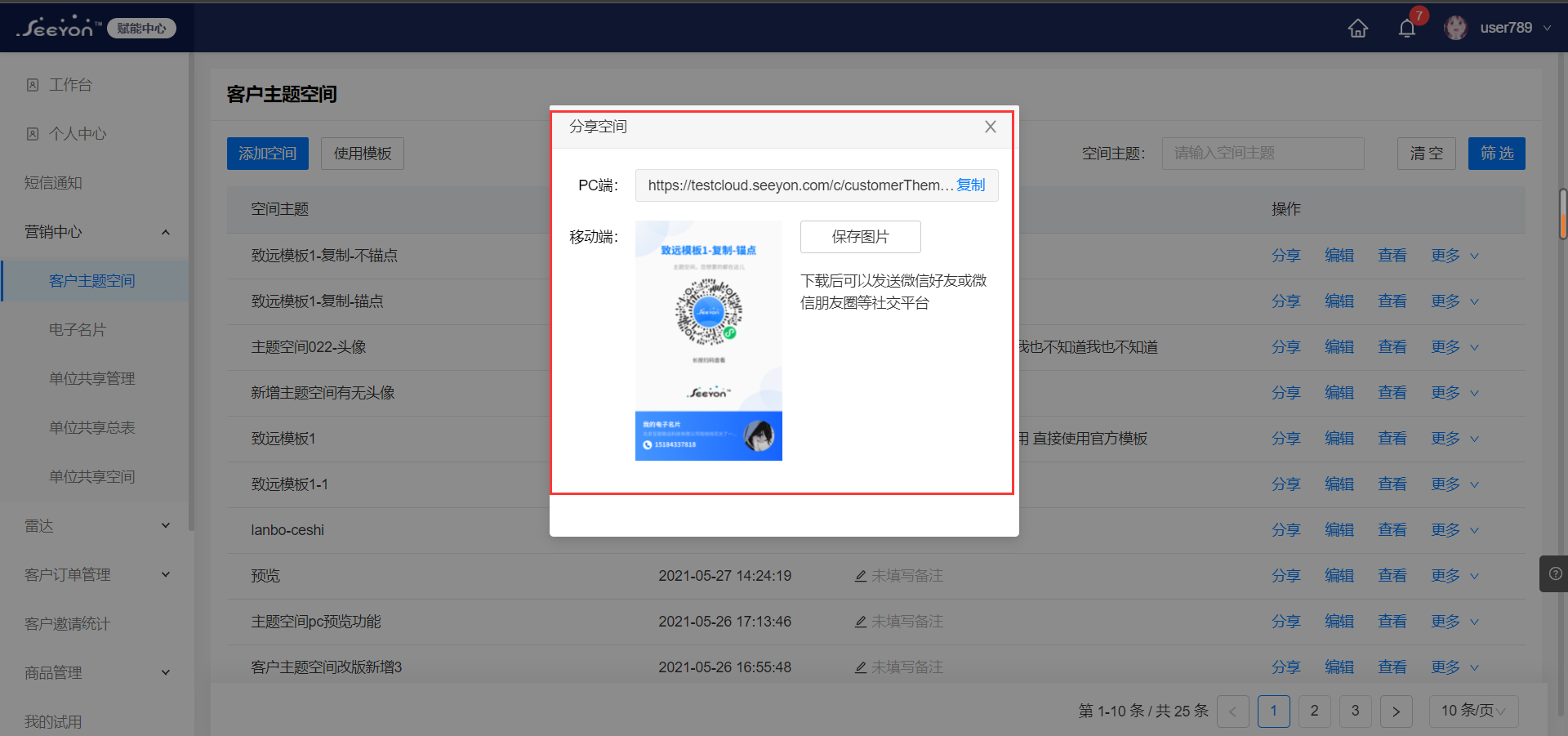This screenshot has height=736, width=1568.
Task: Open 更多 dropdown for 预览 row
Action: pos(1454,576)
